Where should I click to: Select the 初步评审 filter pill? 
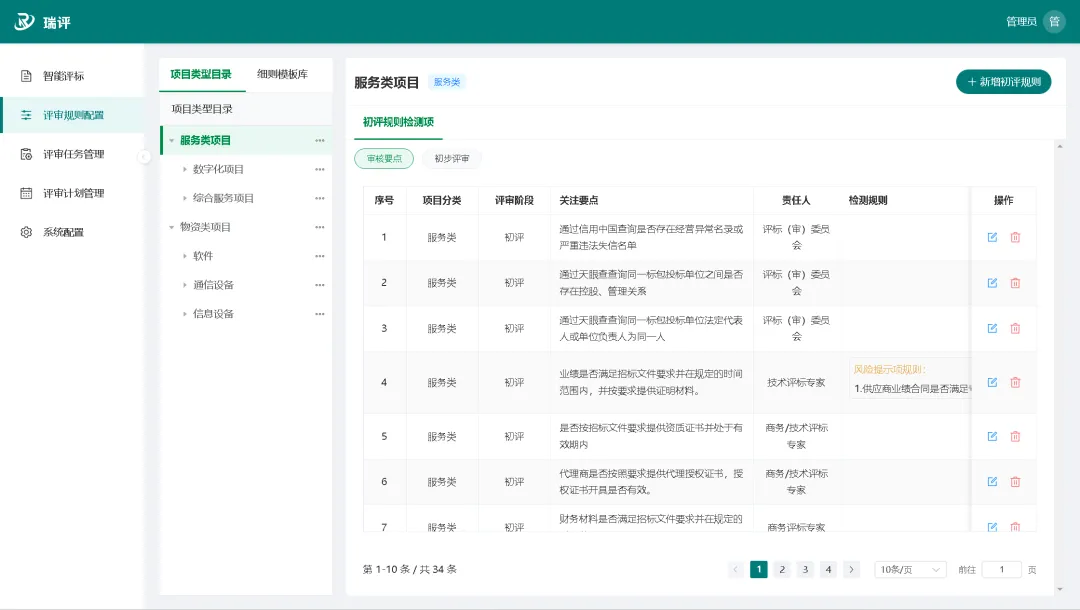[452, 158]
